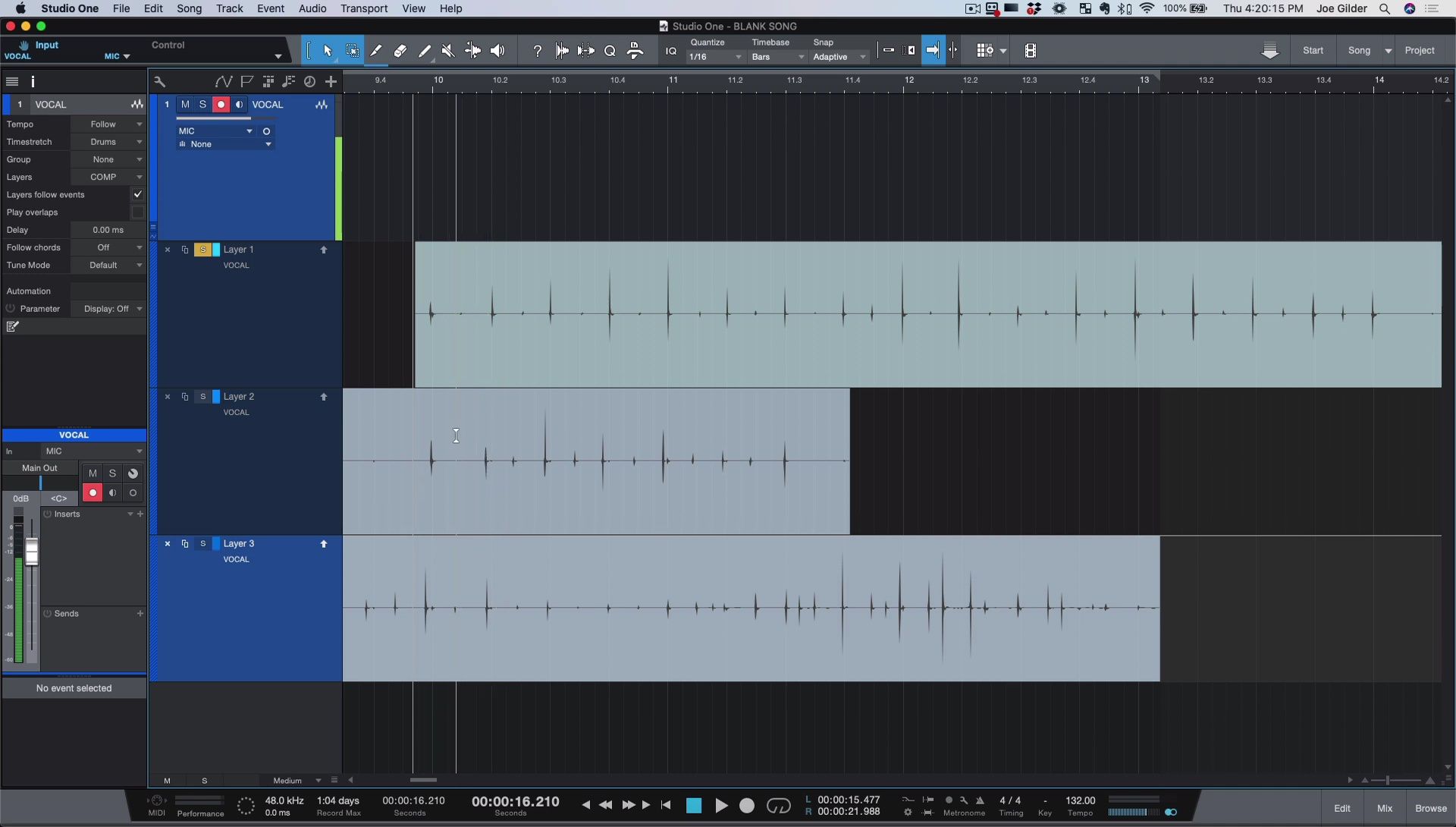Image resolution: width=1456 pixels, height=827 pixels.
Task: Select the Mute tool
Action: (x=448, y=51)
